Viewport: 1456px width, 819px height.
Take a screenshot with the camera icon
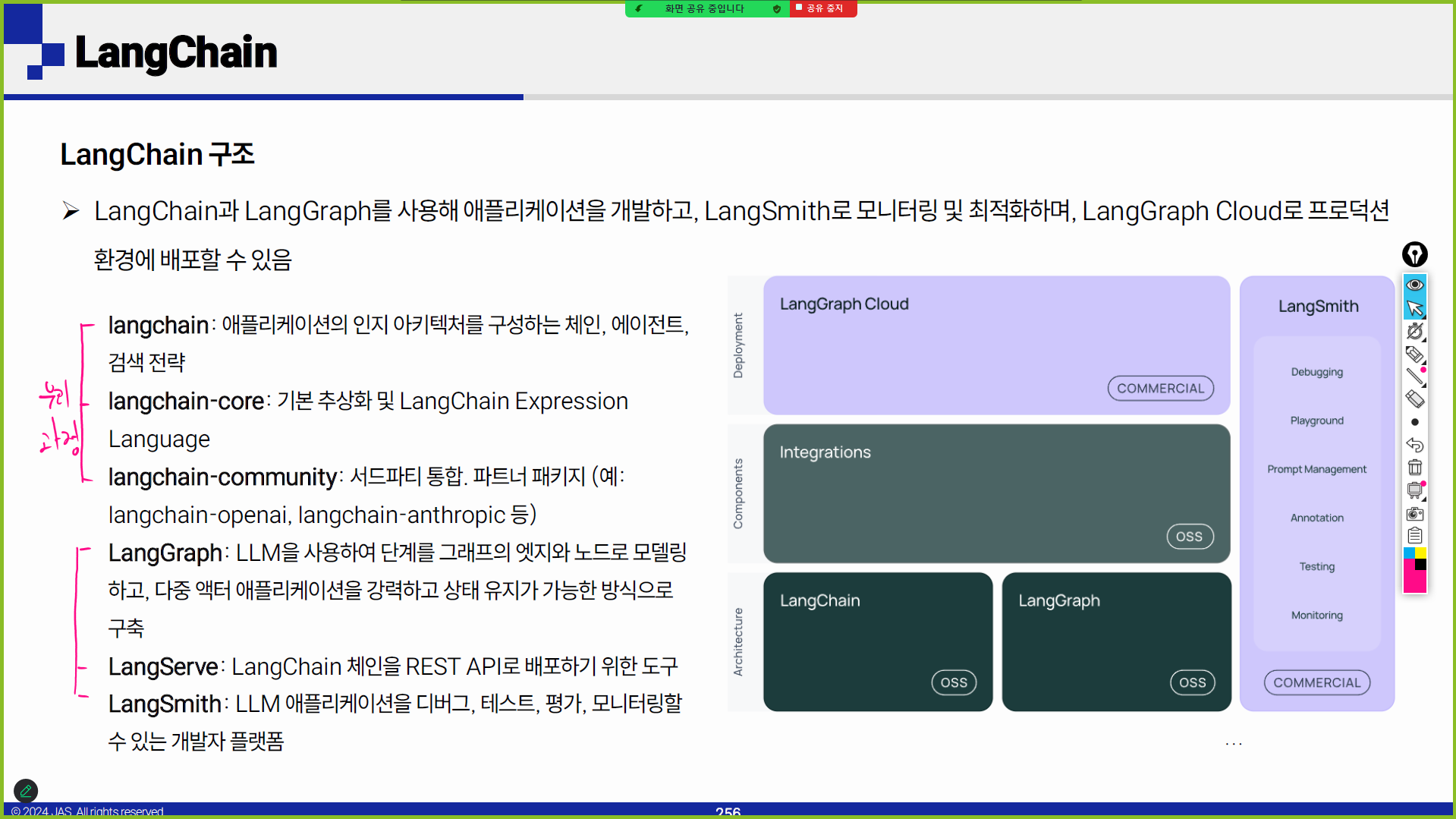1414,514
